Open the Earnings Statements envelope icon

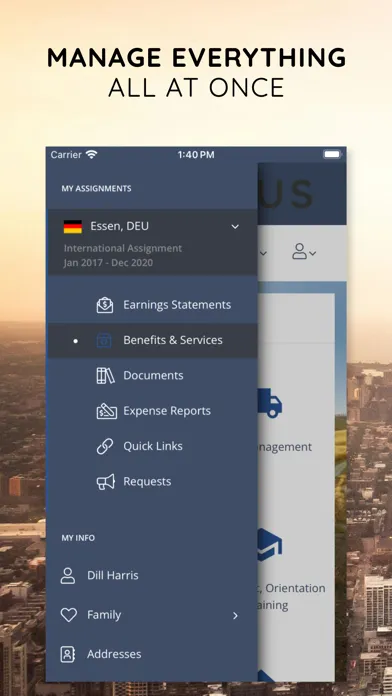pos(105,305)
